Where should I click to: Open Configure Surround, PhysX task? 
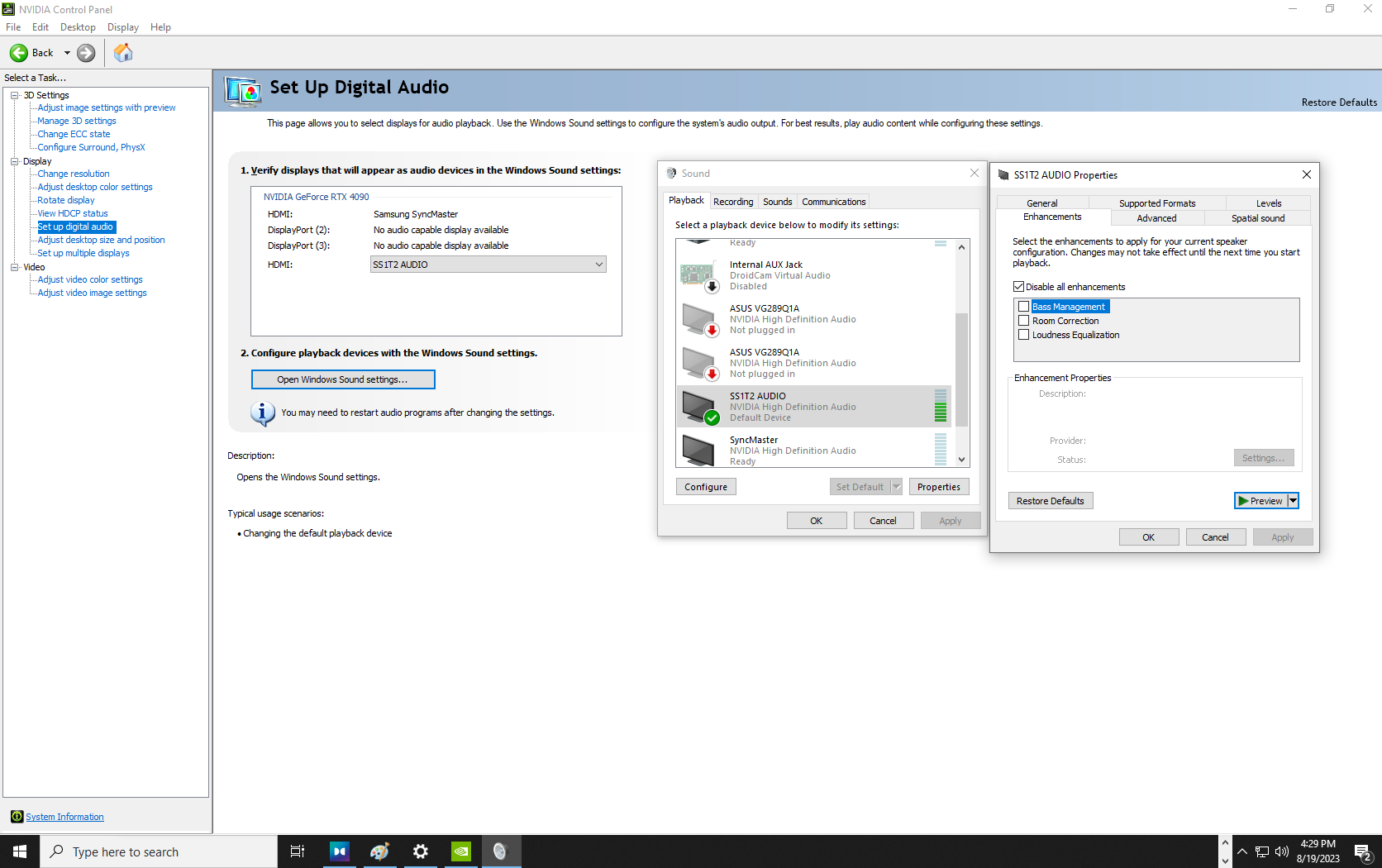click(91, 147)
